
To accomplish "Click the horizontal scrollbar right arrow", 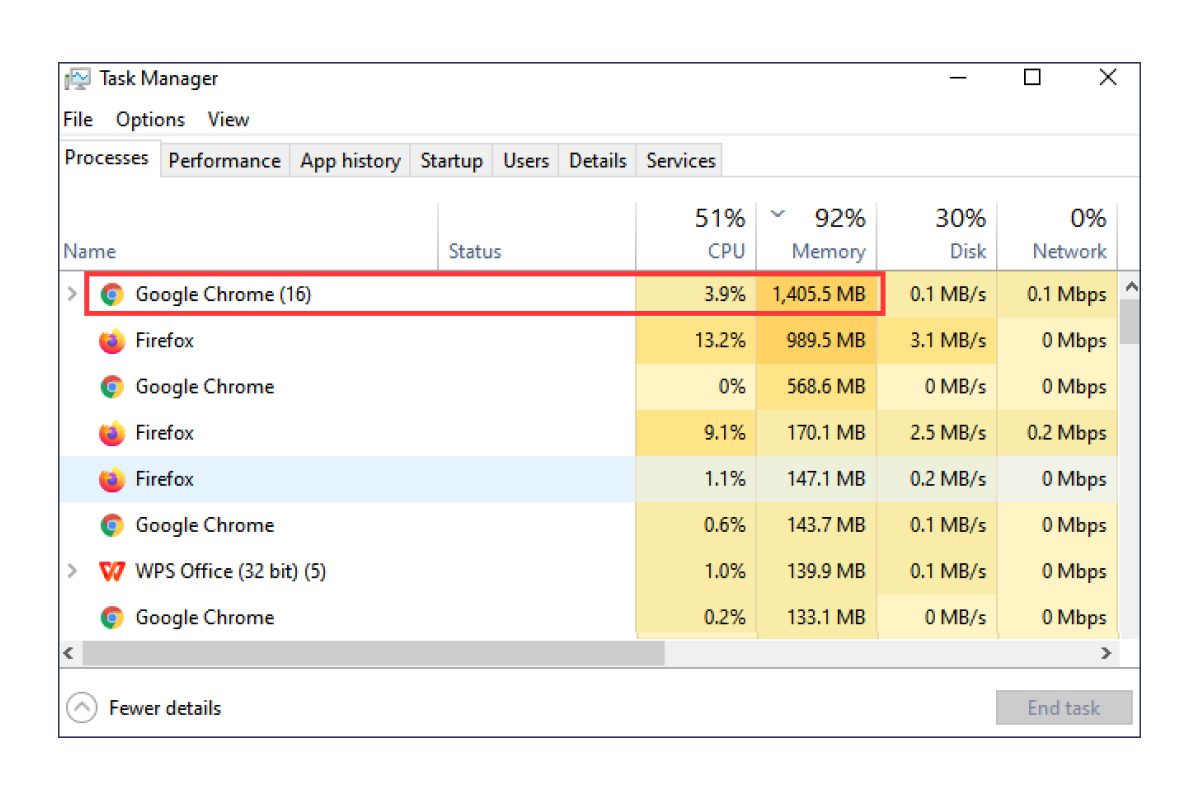I will tap(1106, 653).
